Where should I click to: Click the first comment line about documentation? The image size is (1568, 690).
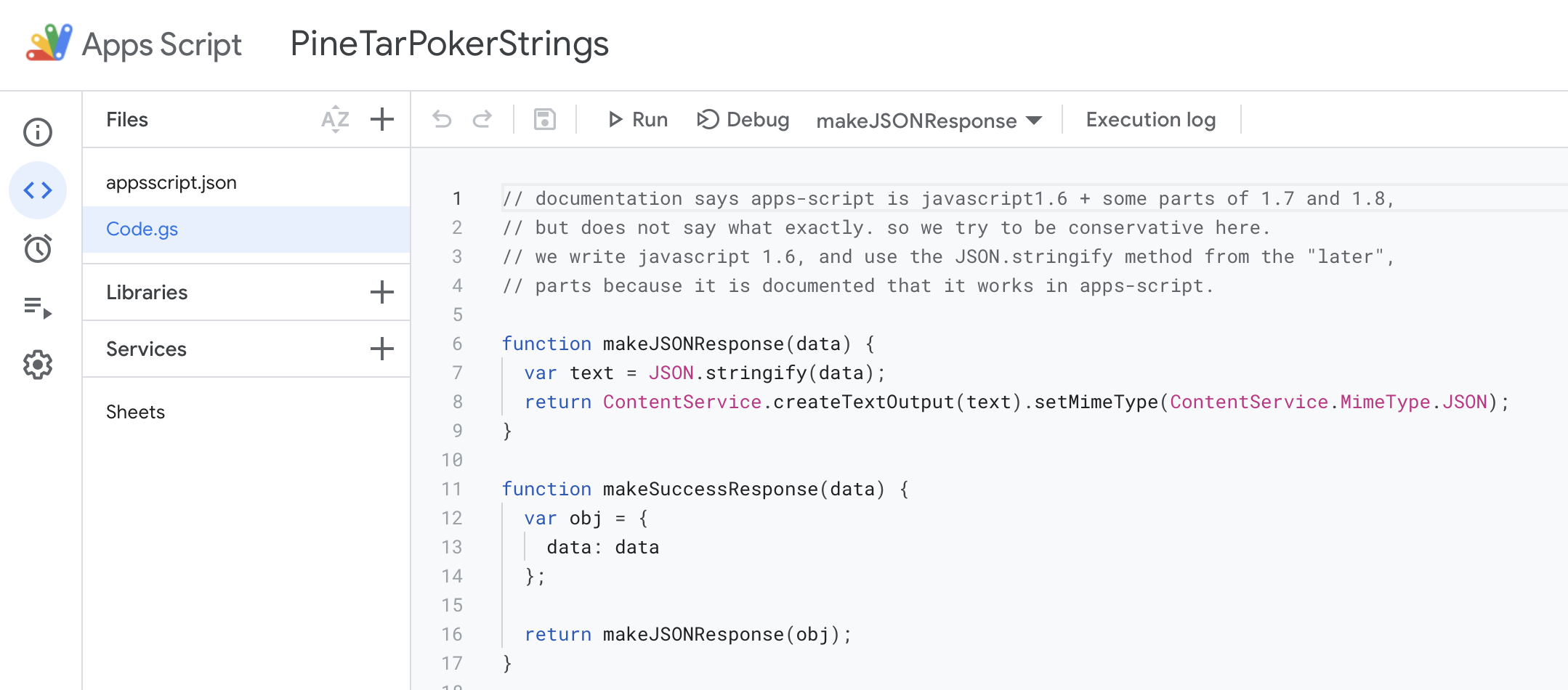[948, 198]
